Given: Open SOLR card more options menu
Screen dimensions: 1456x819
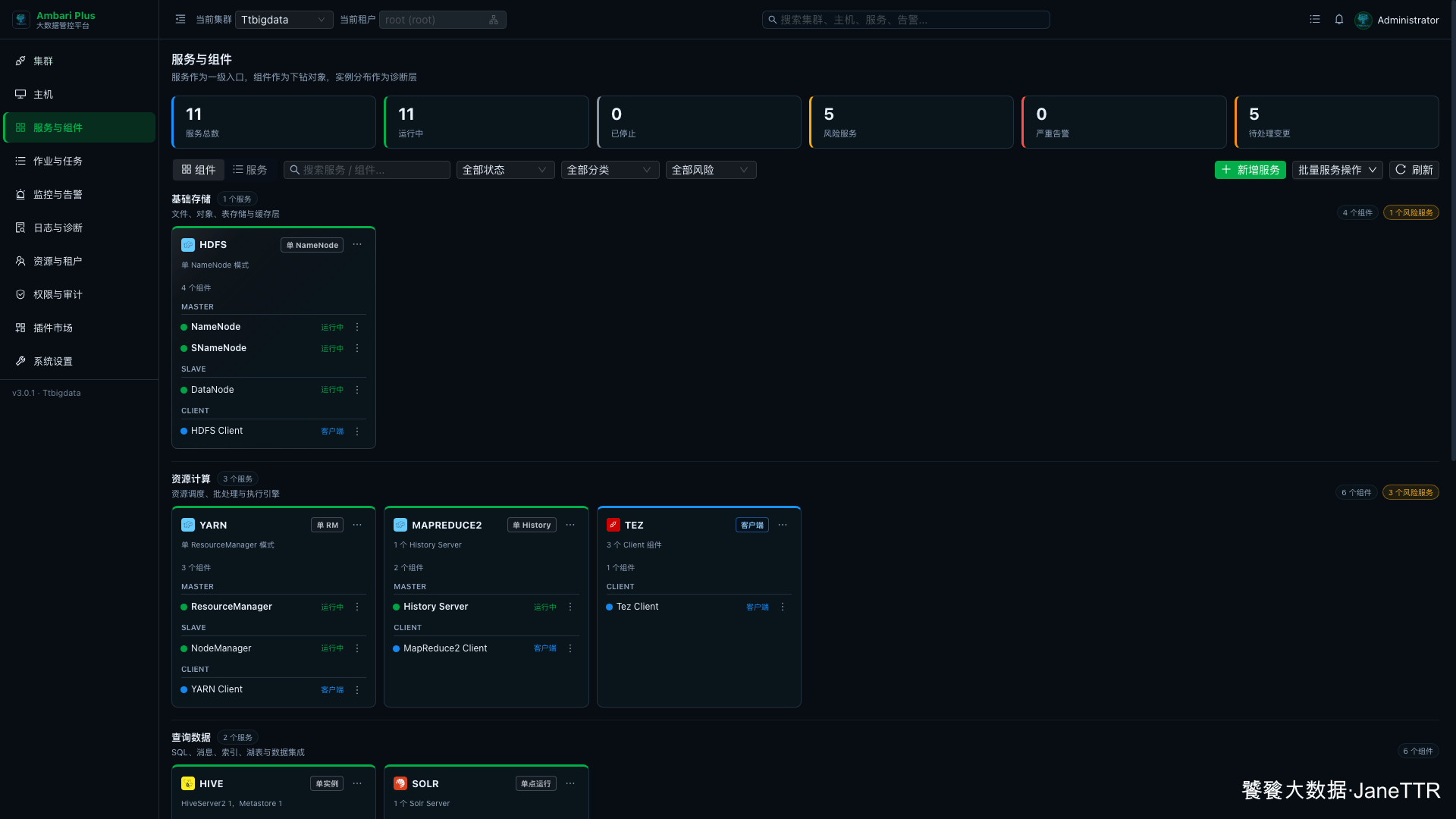Looking at the screenshot, I should (570, 783).
